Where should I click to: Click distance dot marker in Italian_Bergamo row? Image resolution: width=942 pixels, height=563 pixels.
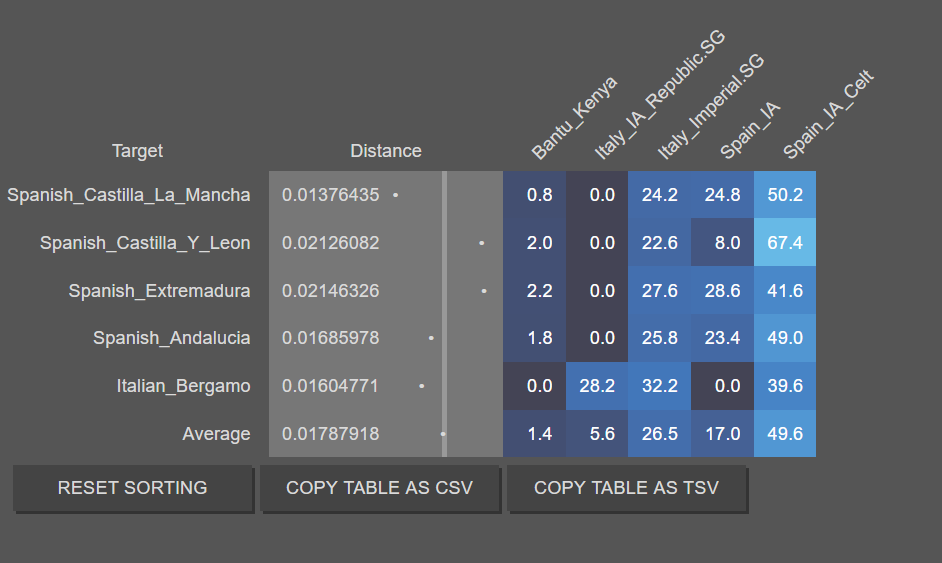pyautogui.click(x=421, y=386)
